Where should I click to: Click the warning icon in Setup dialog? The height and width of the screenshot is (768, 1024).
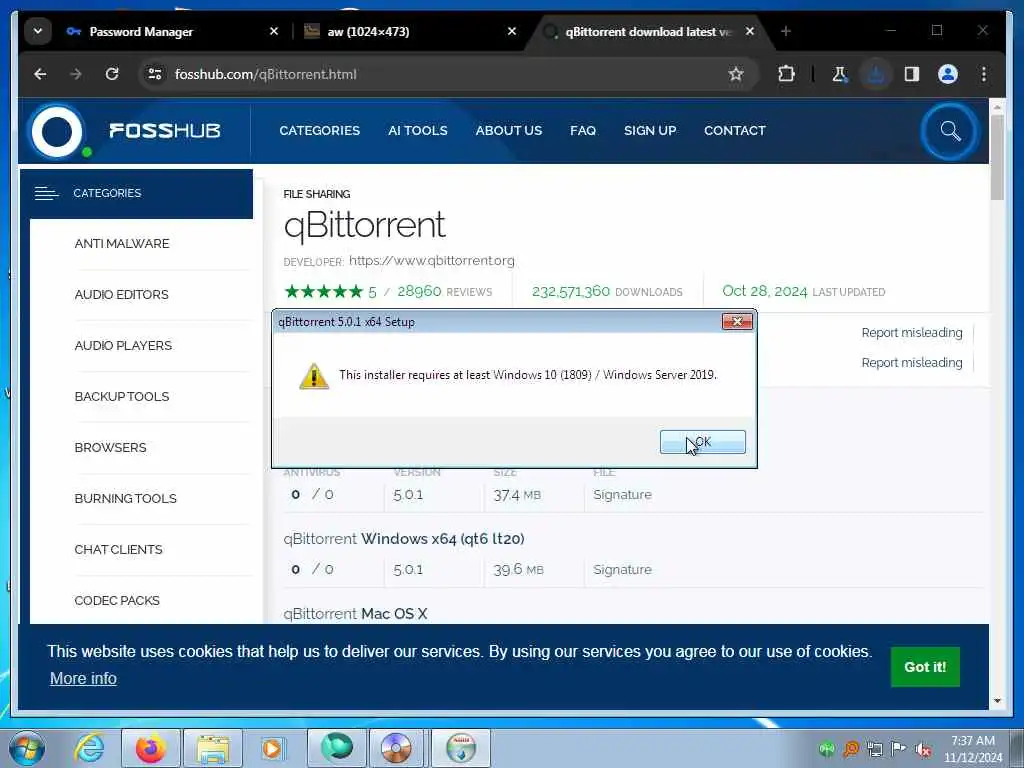(x=313, y=376)
